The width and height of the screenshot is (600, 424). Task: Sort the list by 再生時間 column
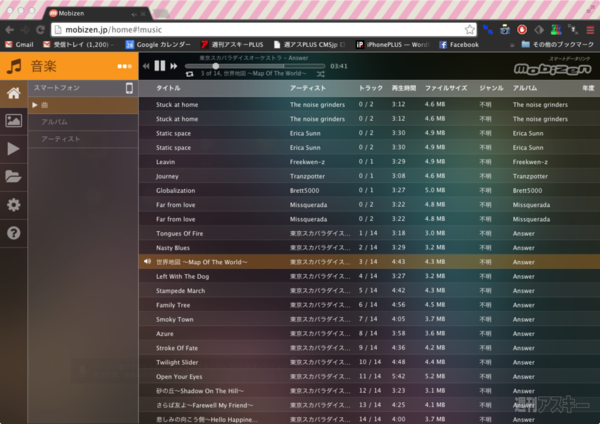click(x=404, y=88)
